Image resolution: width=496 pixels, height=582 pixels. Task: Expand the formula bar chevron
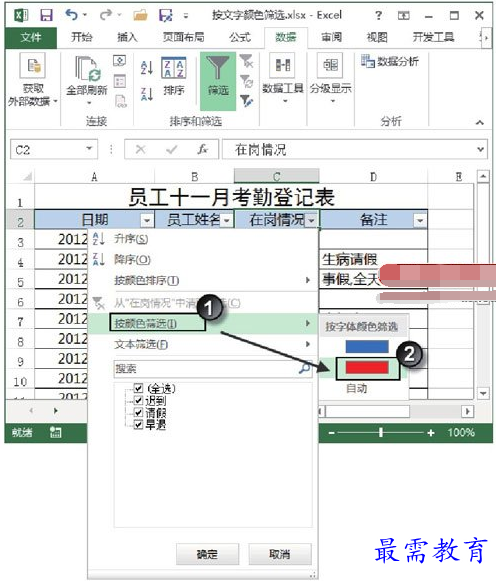[480, 149]
